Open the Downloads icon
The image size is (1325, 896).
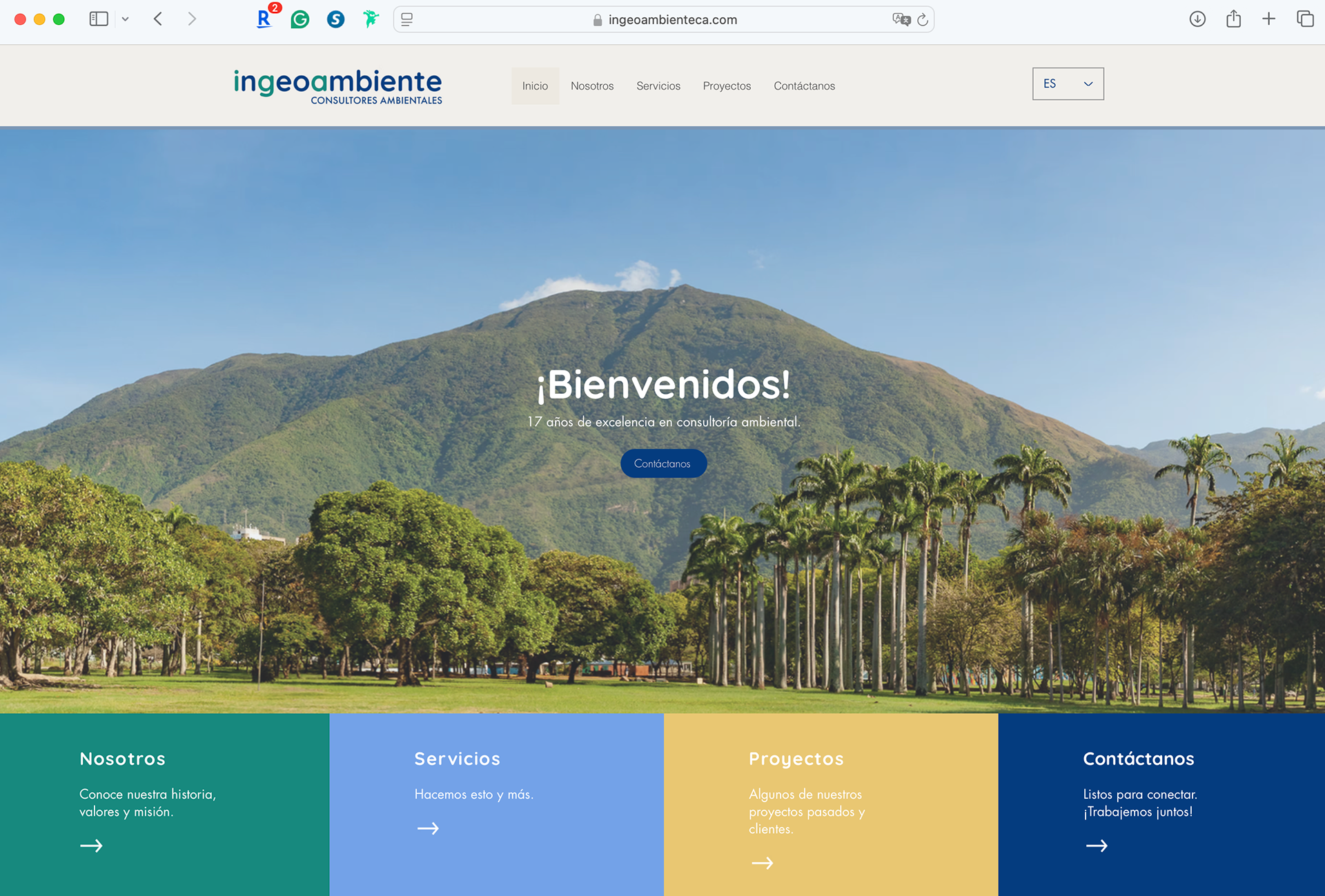pyautogui.click(x=1197, y=19)
